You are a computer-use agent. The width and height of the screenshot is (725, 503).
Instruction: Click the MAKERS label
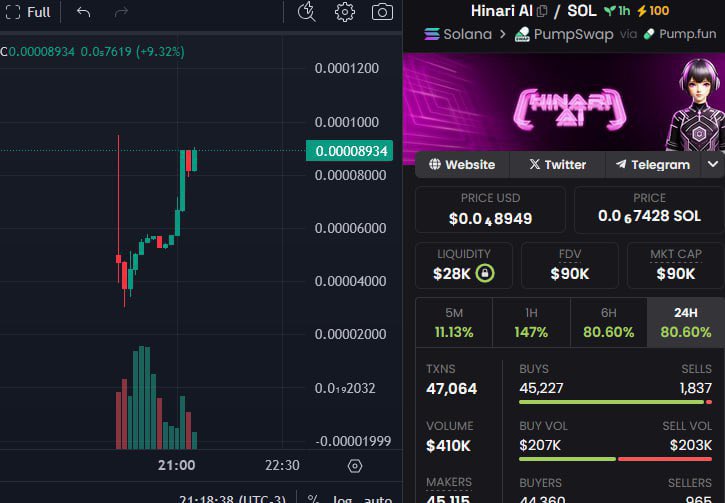449,483
